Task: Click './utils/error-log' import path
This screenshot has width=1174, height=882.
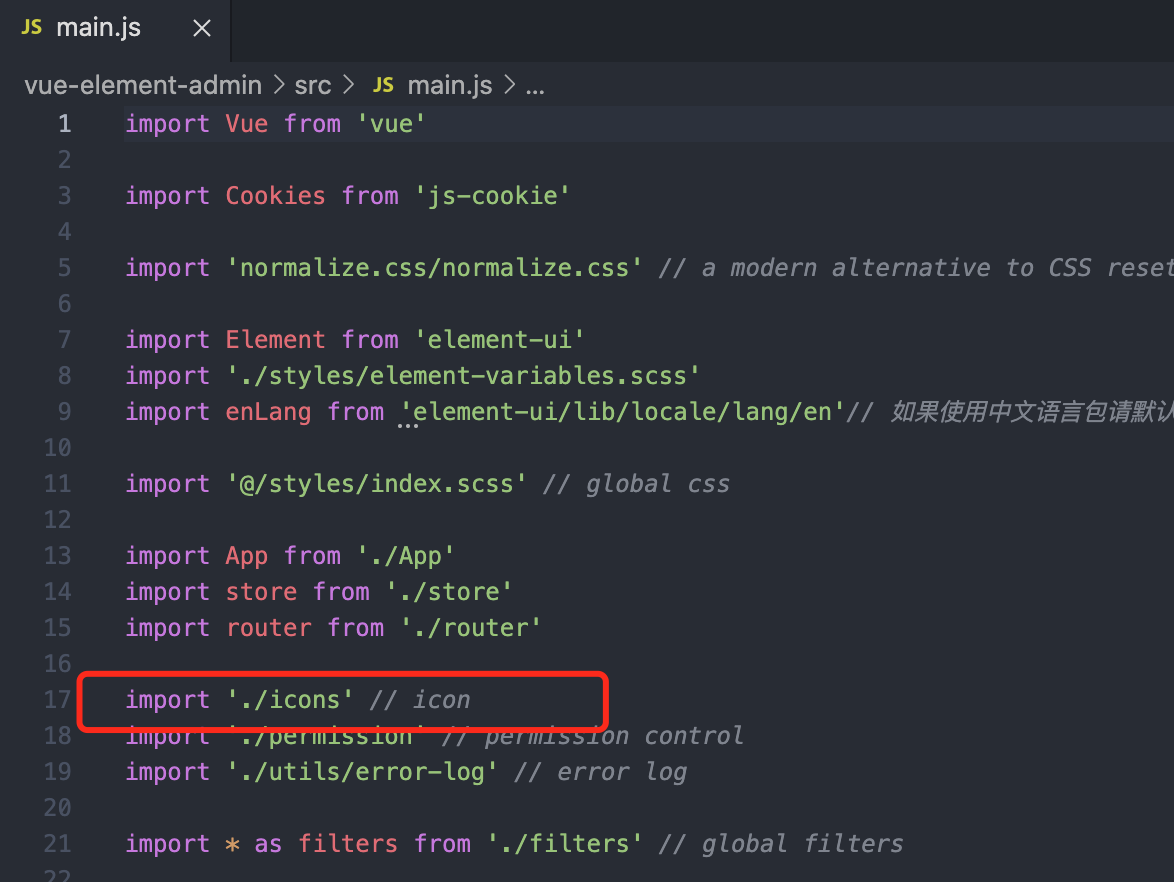Action: coord(362,772)
